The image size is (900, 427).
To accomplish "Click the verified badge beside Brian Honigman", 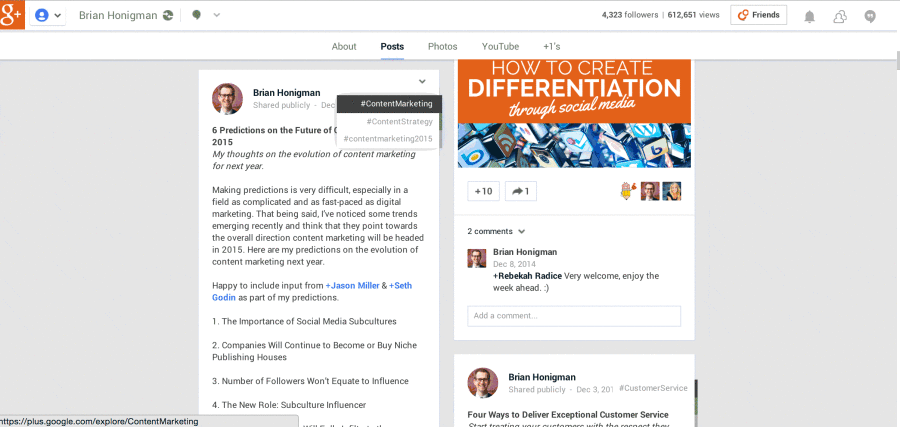I will pyautogui.click(x=168, y=15).
